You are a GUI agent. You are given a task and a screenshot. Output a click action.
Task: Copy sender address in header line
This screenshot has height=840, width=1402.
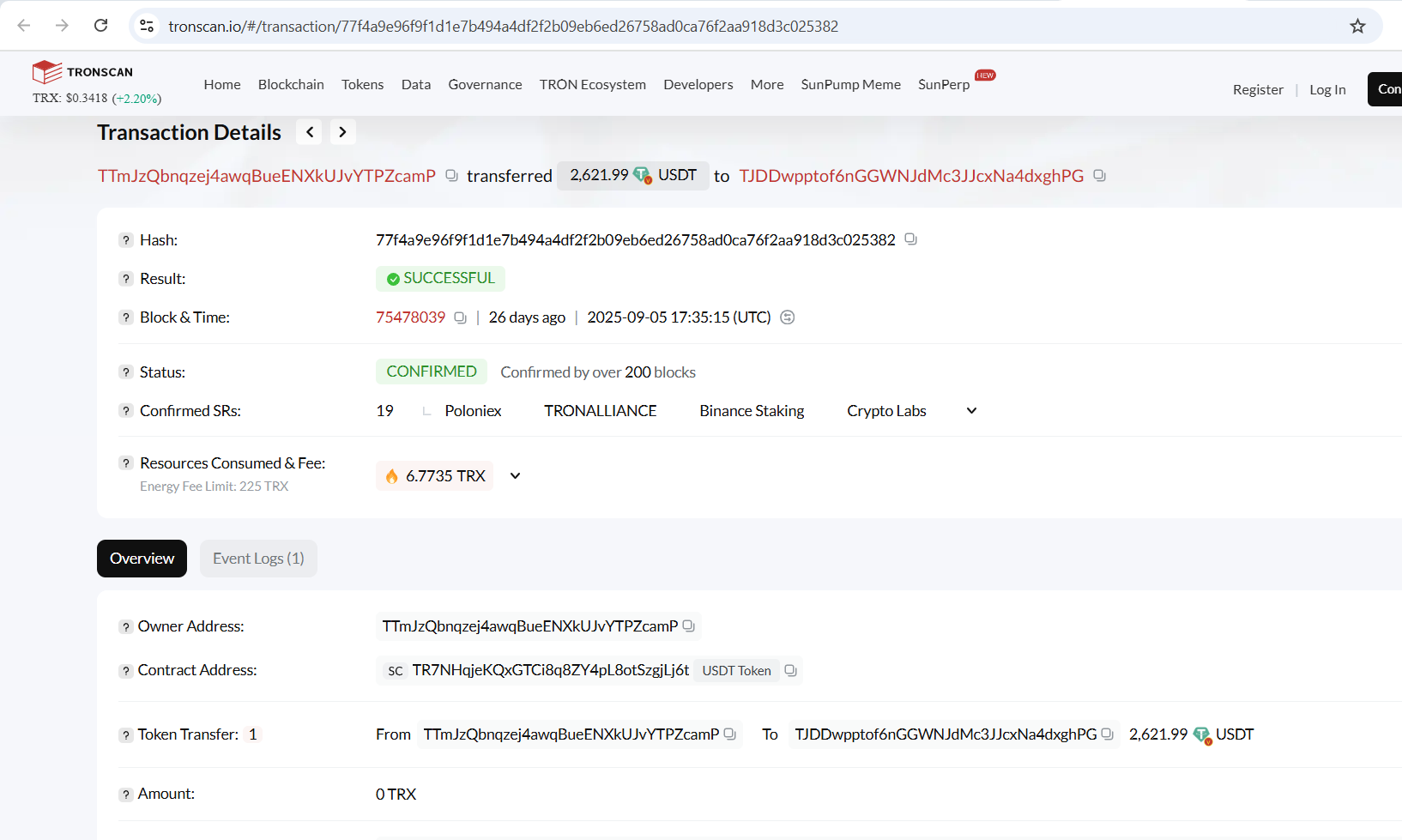click(452, 176)
